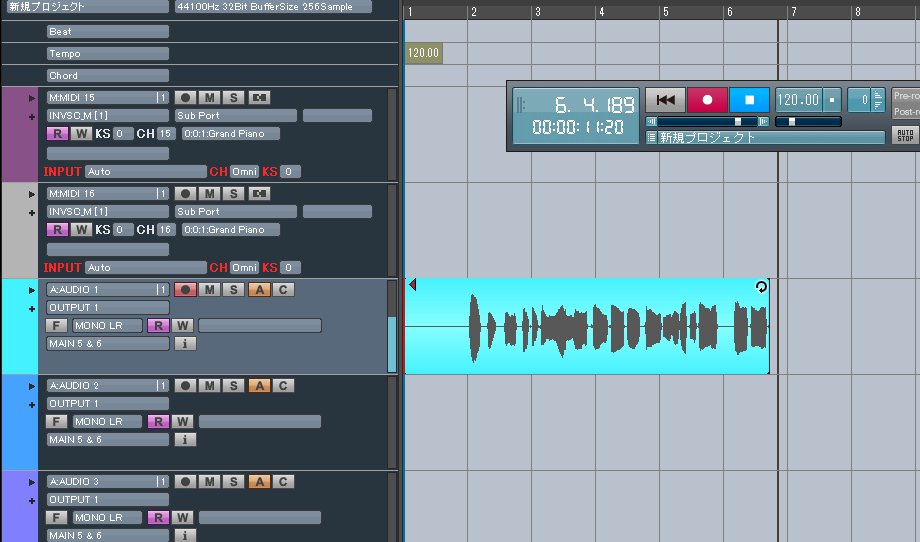920x542 pixels.
Task: Open the info button on AUDIO 2
Action: click(x=185, y=439)
